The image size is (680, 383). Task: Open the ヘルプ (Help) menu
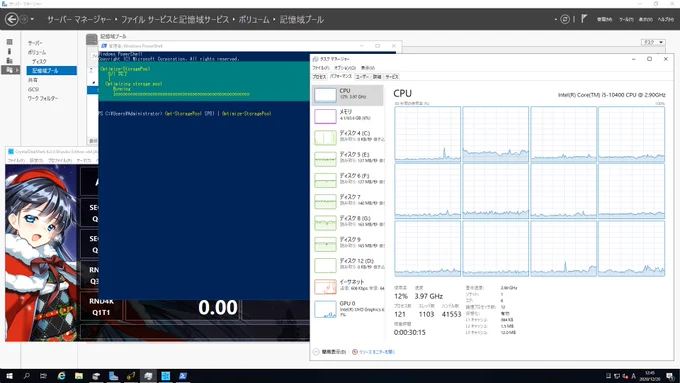(665, 20)
